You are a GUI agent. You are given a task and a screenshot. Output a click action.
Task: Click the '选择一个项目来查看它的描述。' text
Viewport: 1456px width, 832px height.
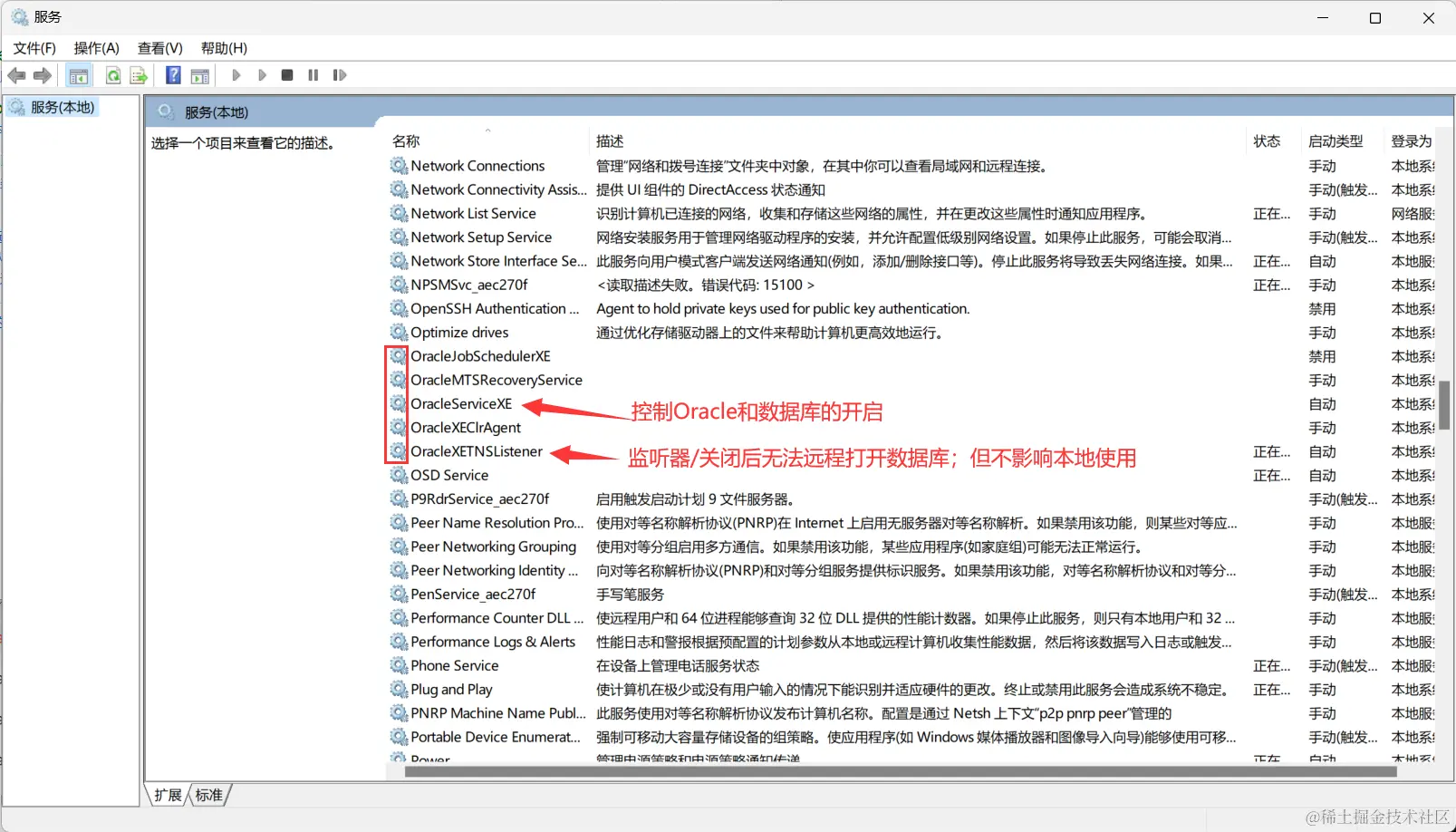244,142
